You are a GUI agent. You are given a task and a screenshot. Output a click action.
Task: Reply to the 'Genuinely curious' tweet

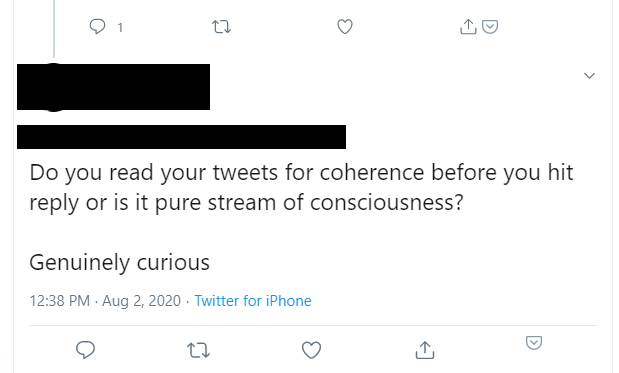tap(85, 350)
